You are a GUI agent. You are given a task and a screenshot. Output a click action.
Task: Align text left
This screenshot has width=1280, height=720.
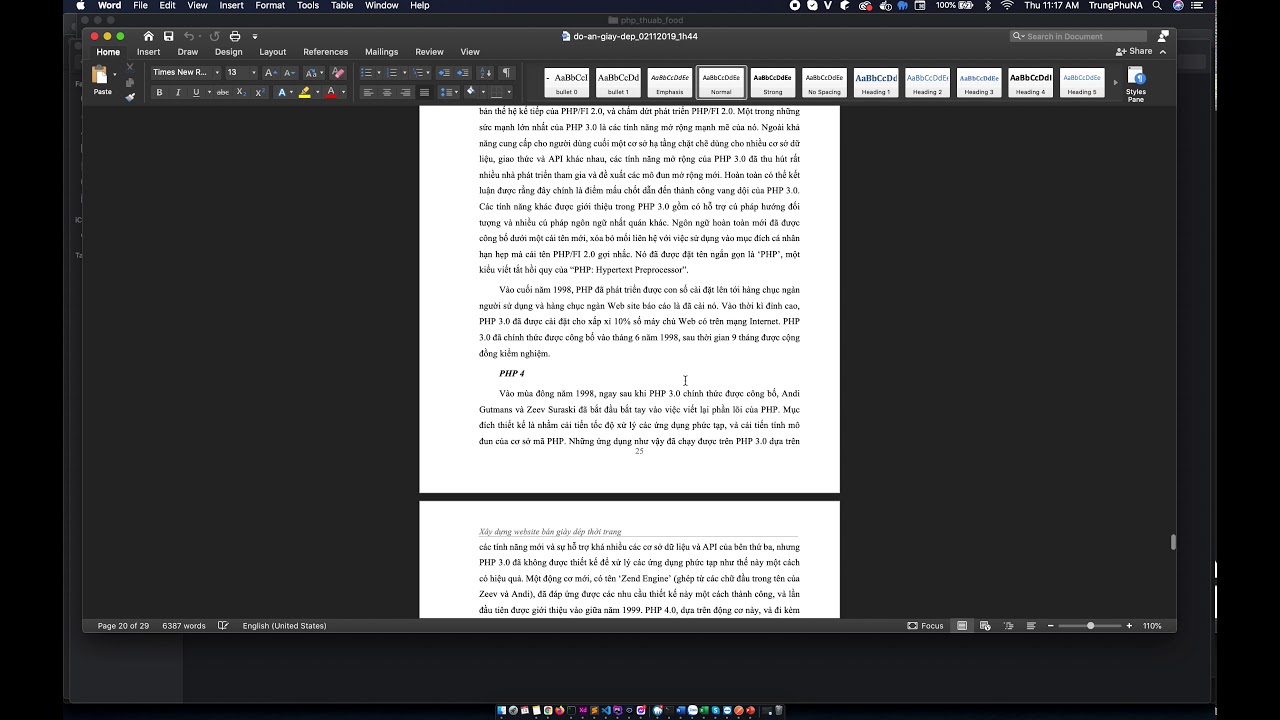(368, 92)
